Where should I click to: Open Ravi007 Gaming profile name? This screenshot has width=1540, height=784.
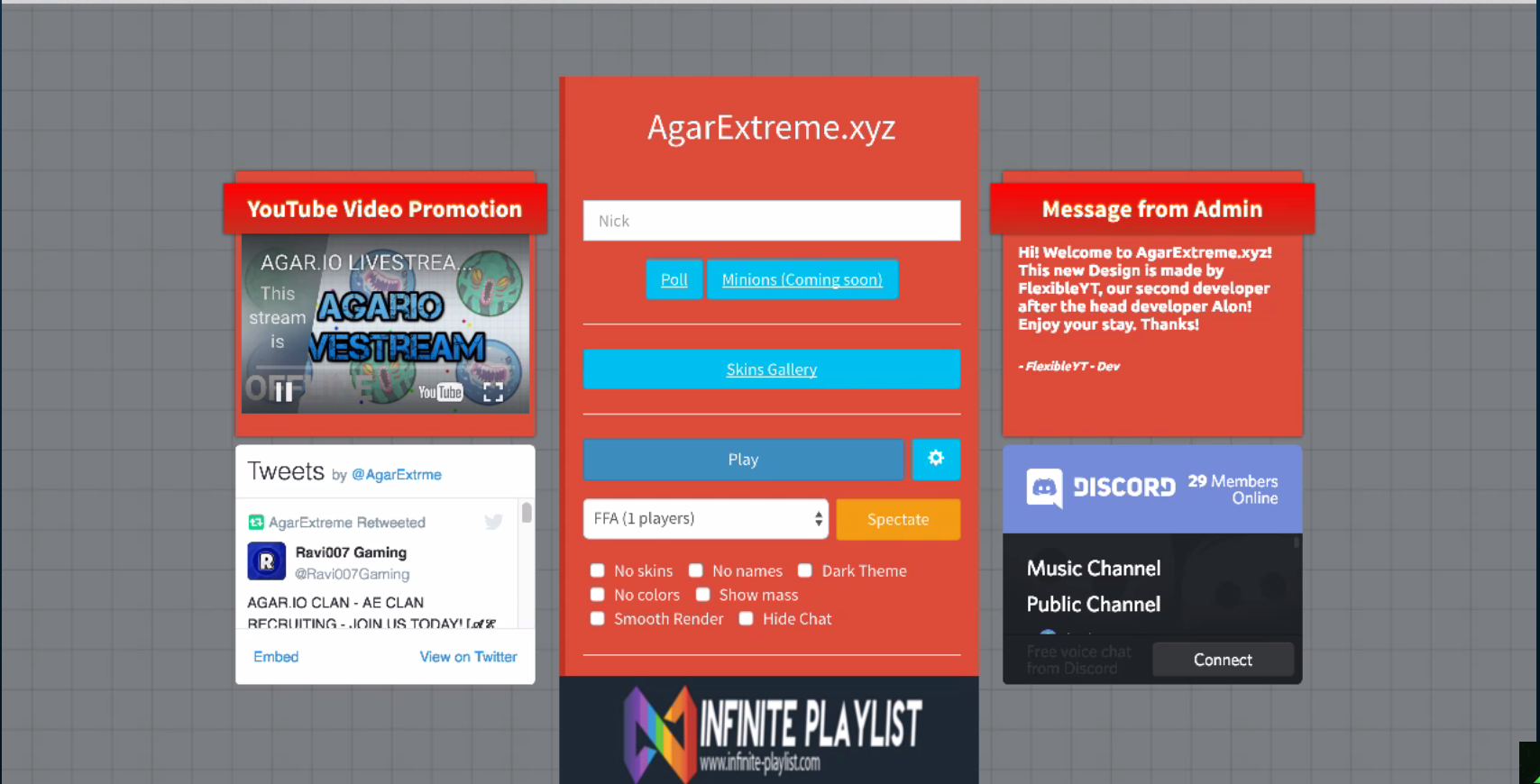click(x=351, y=552)
